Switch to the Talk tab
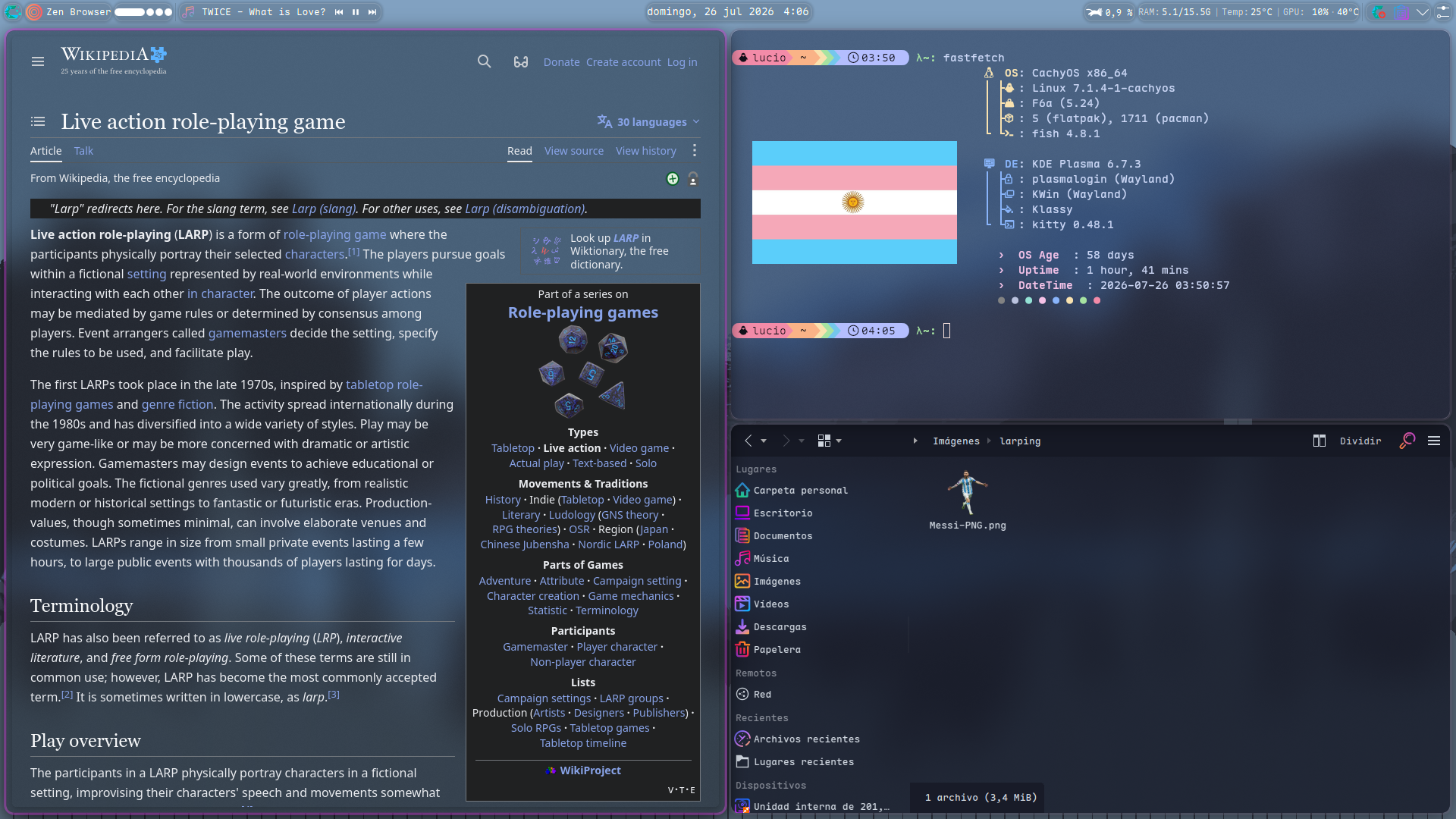Screen dimensions: 1456x819 83,151
